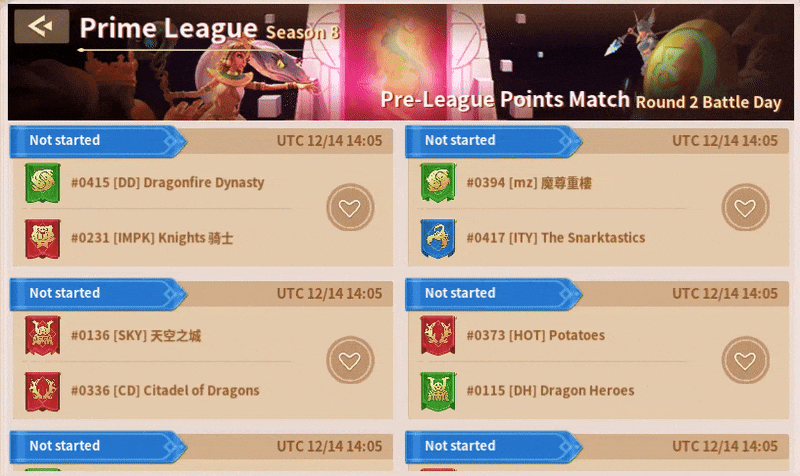
Task: Open the SKY alliance red helmet banner
Action: coord(43,335)
